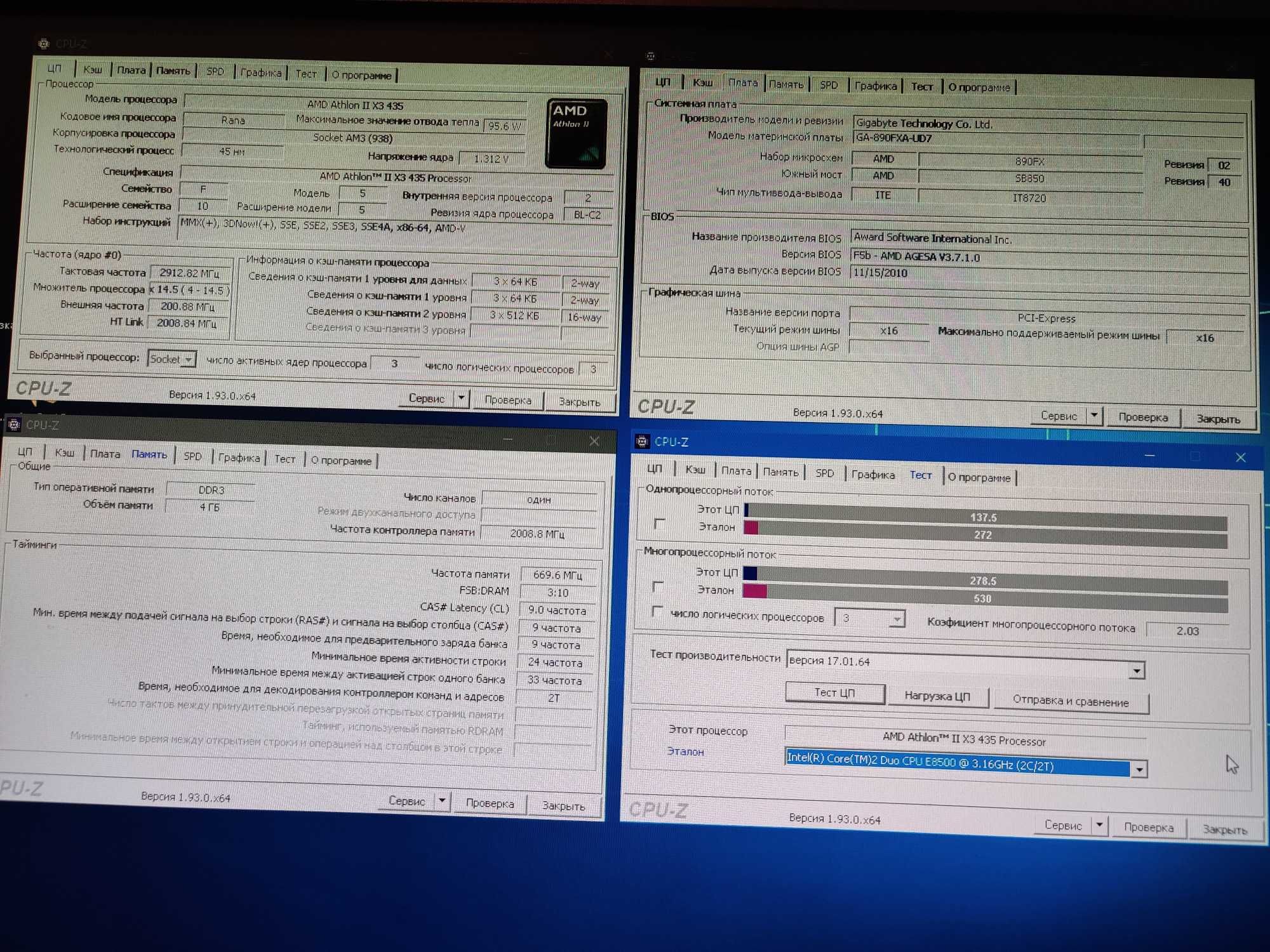Open the logical processors count dropdown showing 3
The height and width of the screenshot is (952, 1270).
click(869, 618)
